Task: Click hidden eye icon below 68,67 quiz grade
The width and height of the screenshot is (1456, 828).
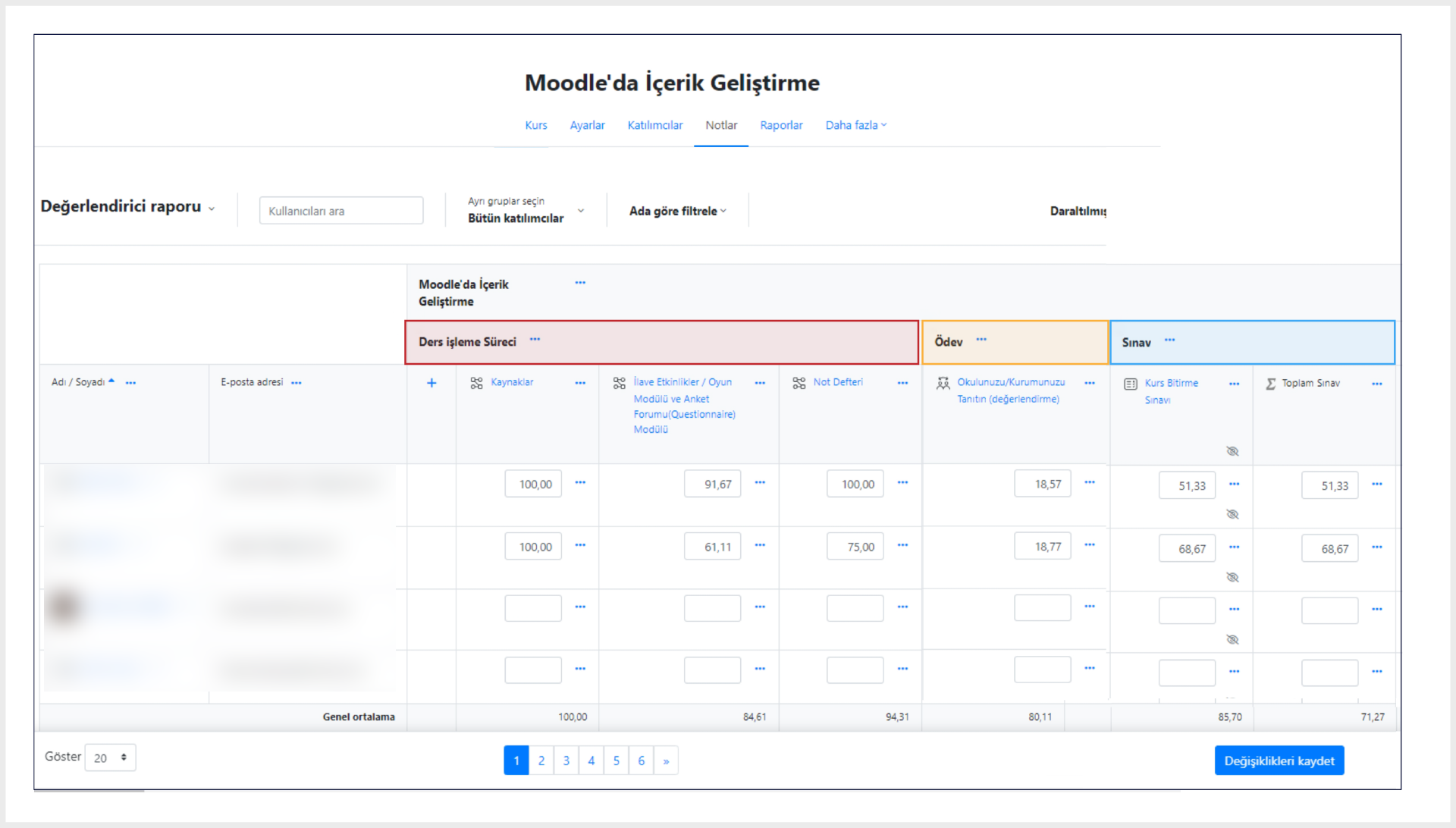Action: (x=1233, y=577)
